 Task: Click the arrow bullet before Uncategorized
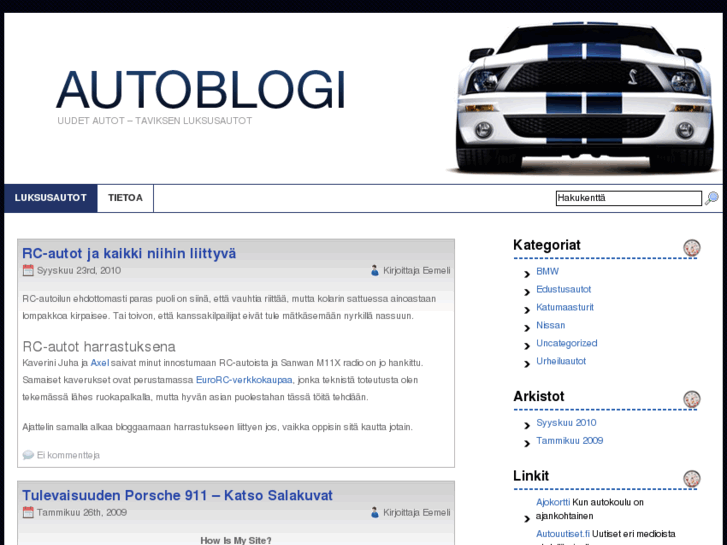pos(527,346)
